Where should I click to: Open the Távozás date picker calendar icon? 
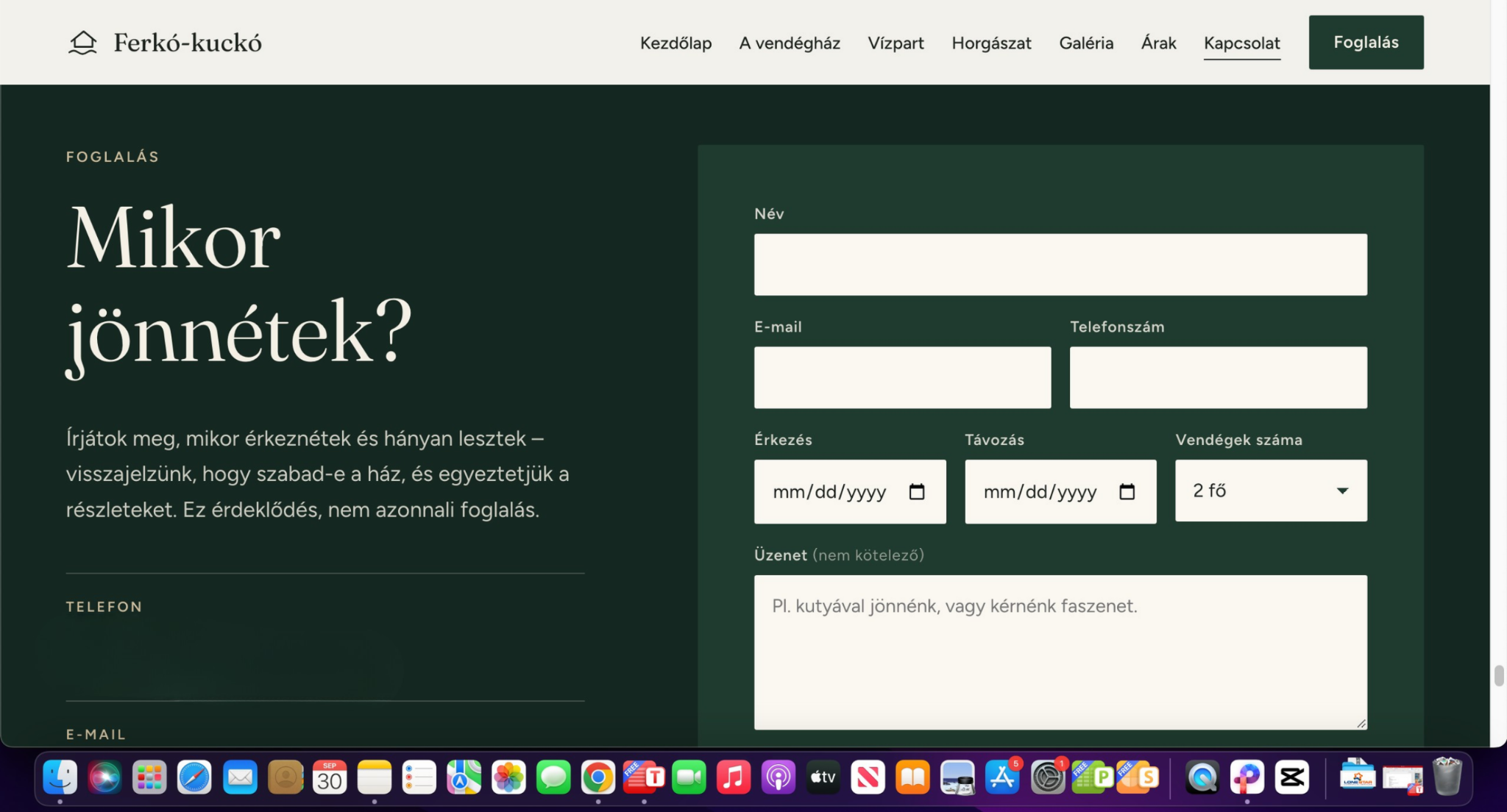tap(1127, 491)
